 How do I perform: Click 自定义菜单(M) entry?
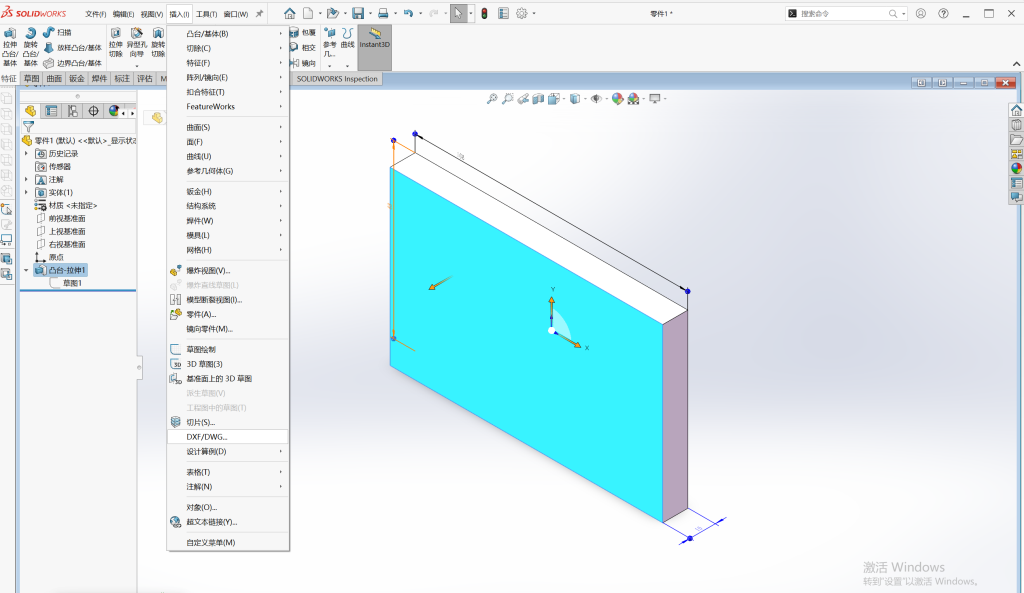(227, 543)
